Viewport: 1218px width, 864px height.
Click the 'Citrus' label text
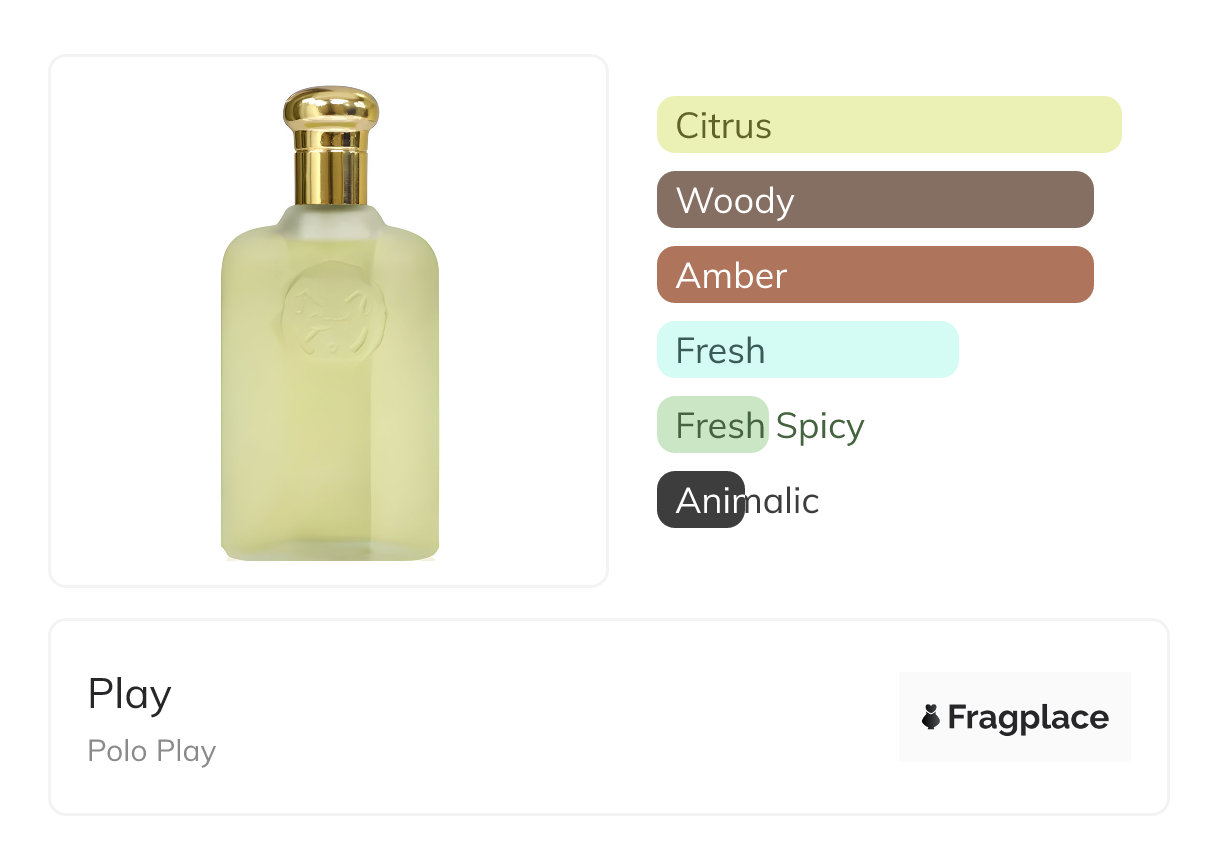point(723,126)
